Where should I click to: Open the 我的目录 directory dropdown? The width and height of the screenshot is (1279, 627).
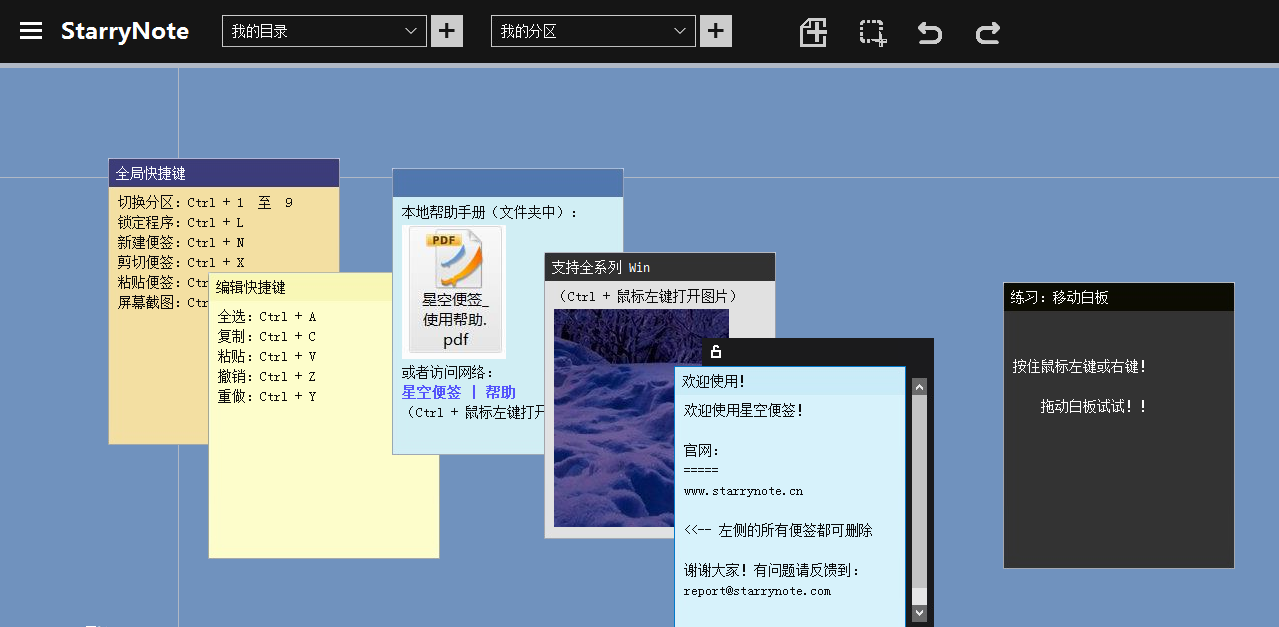click(x=324, y=31)
